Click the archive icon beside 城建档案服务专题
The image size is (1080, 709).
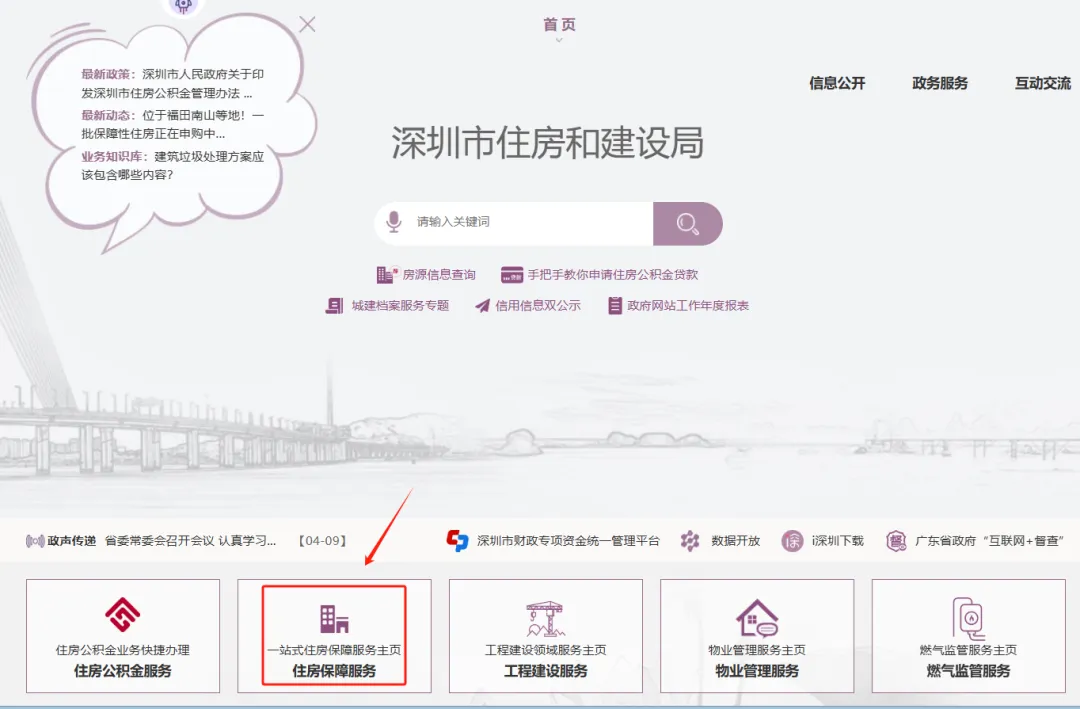coord(334,306)
